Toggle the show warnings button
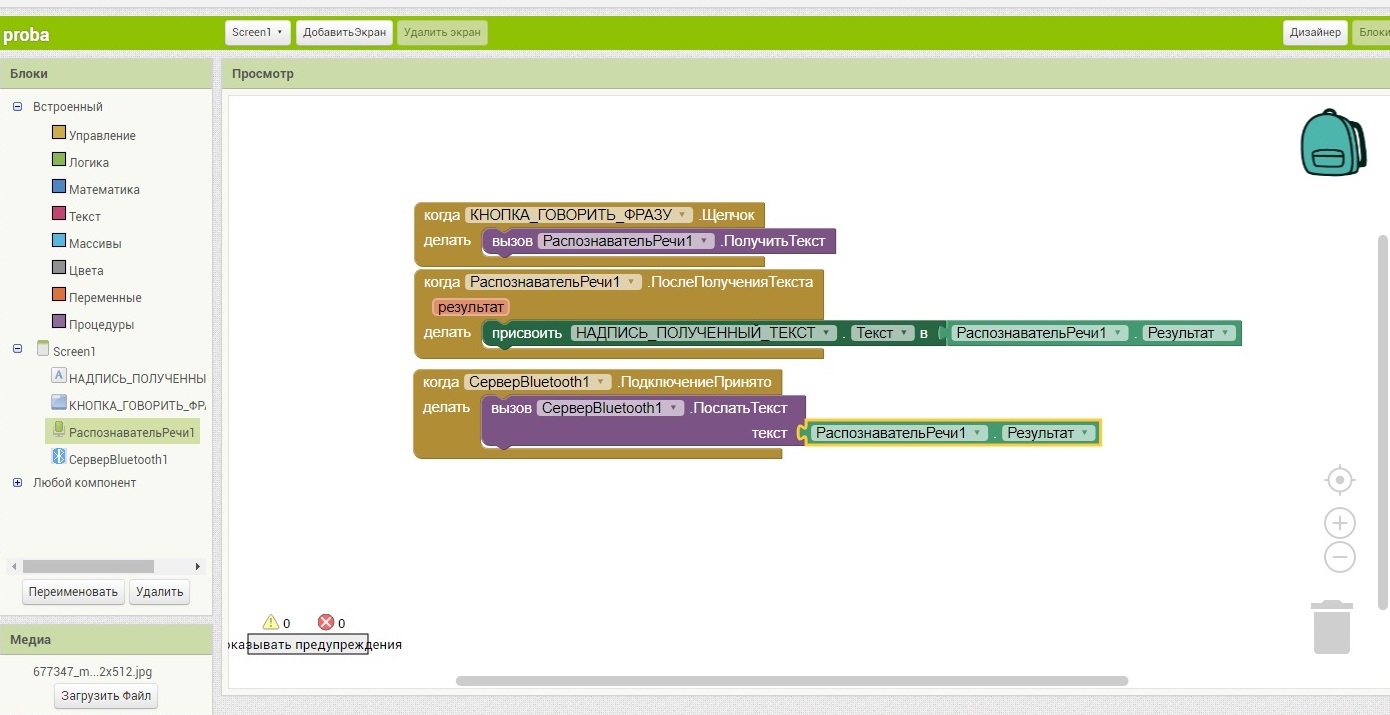The image size is (1390, 715). [x=308, y=644]
